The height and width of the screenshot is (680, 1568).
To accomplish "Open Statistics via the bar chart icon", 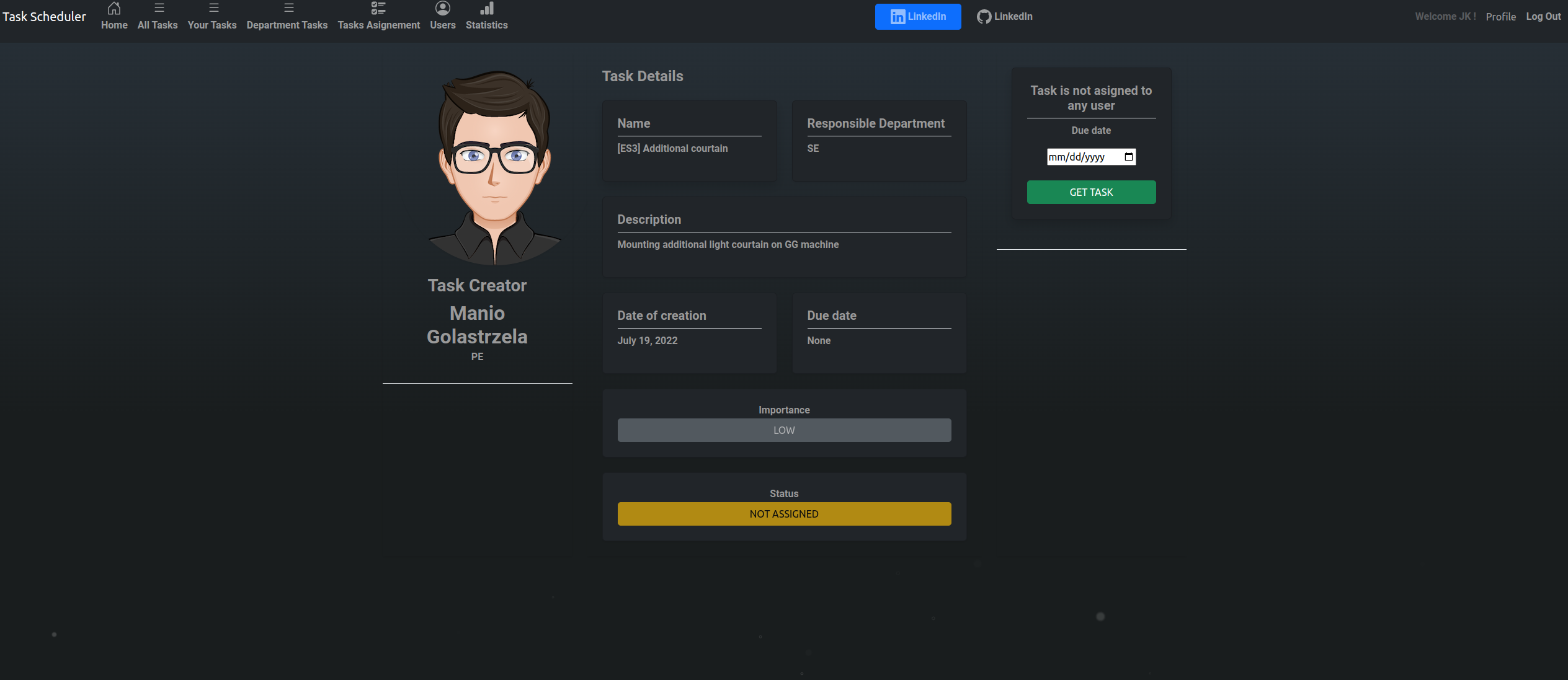I will tap(486, 8).
